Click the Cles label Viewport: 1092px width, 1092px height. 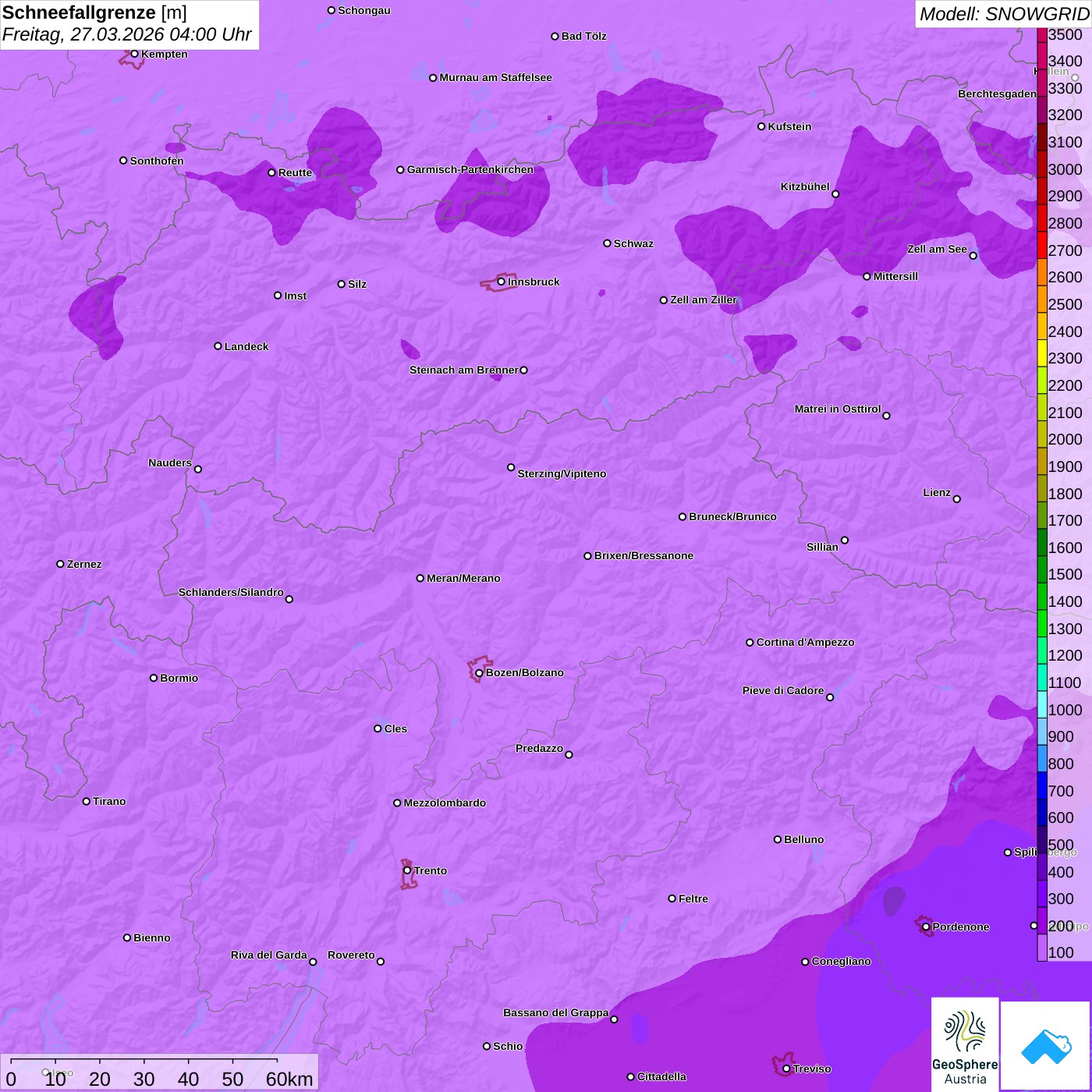tap(395, 729)
